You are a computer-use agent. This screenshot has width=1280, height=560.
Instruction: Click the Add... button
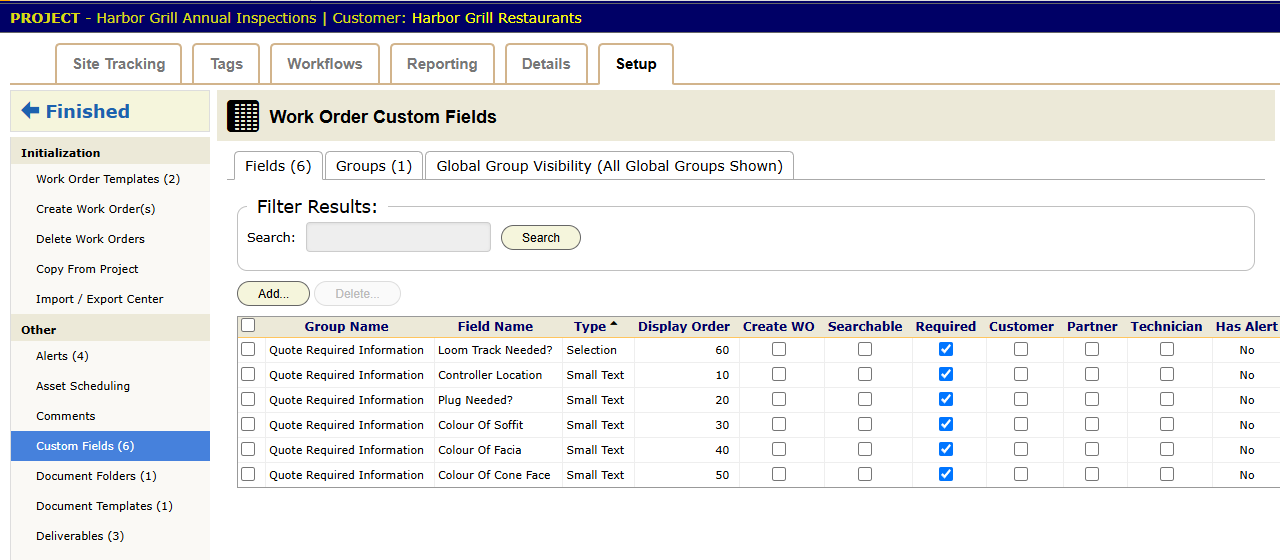pos(273,293)
